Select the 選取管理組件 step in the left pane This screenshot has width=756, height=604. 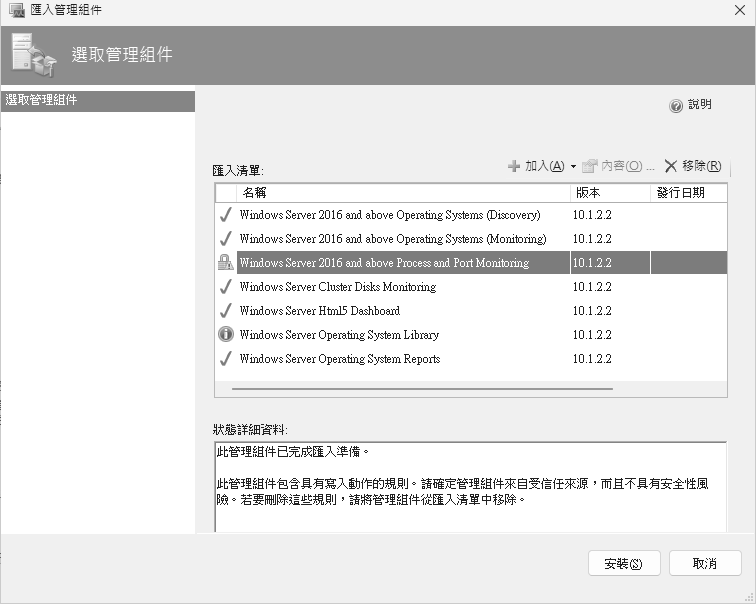pos(98,101)
